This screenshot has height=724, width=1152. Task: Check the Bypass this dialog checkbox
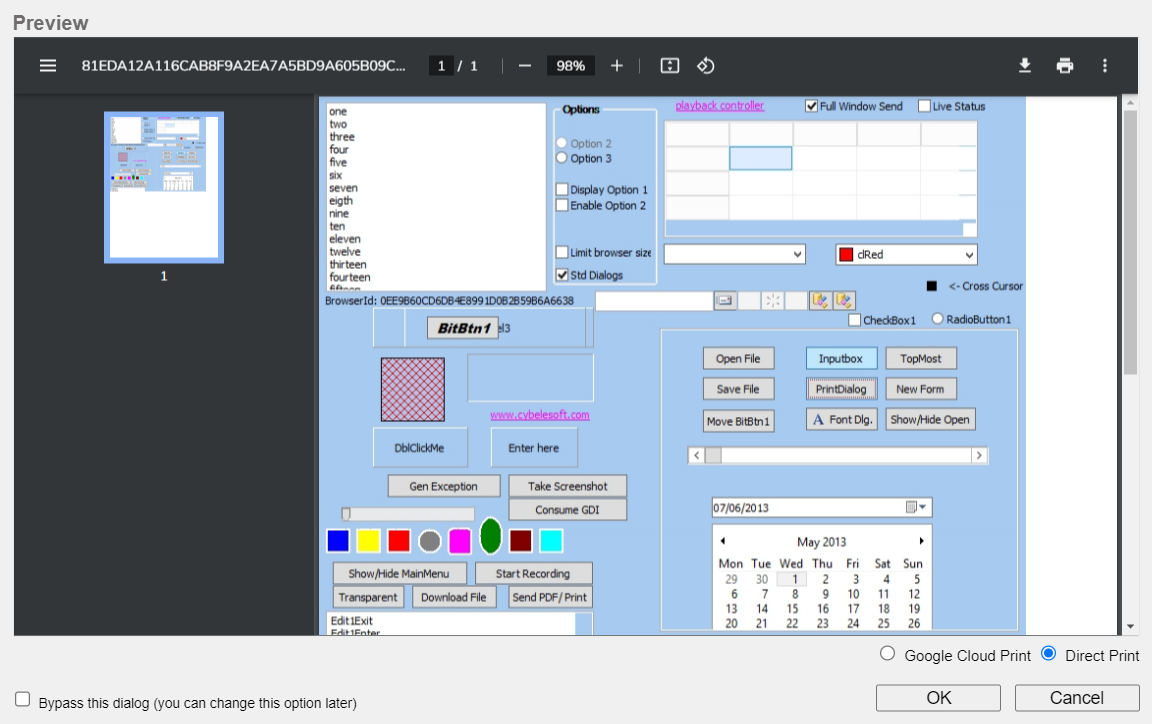coord(22,699)
